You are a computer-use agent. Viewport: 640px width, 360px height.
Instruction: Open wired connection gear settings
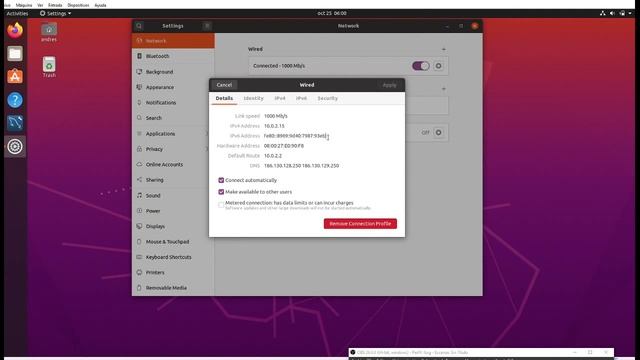[438, 66]
